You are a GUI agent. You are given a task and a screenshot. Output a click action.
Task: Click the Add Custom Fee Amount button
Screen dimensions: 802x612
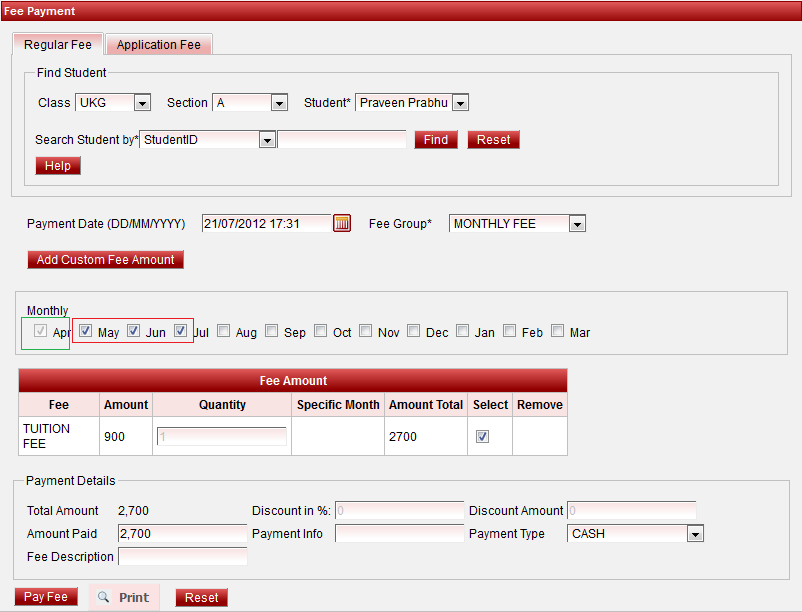tap(105, 260)
